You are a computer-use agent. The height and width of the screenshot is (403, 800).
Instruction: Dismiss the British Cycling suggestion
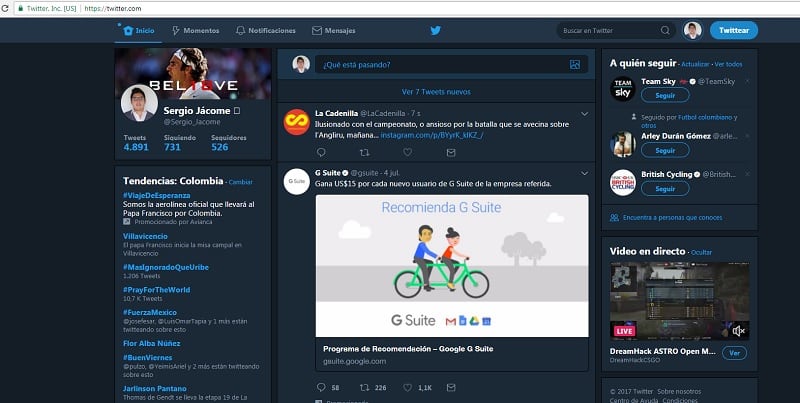point(747,174)
